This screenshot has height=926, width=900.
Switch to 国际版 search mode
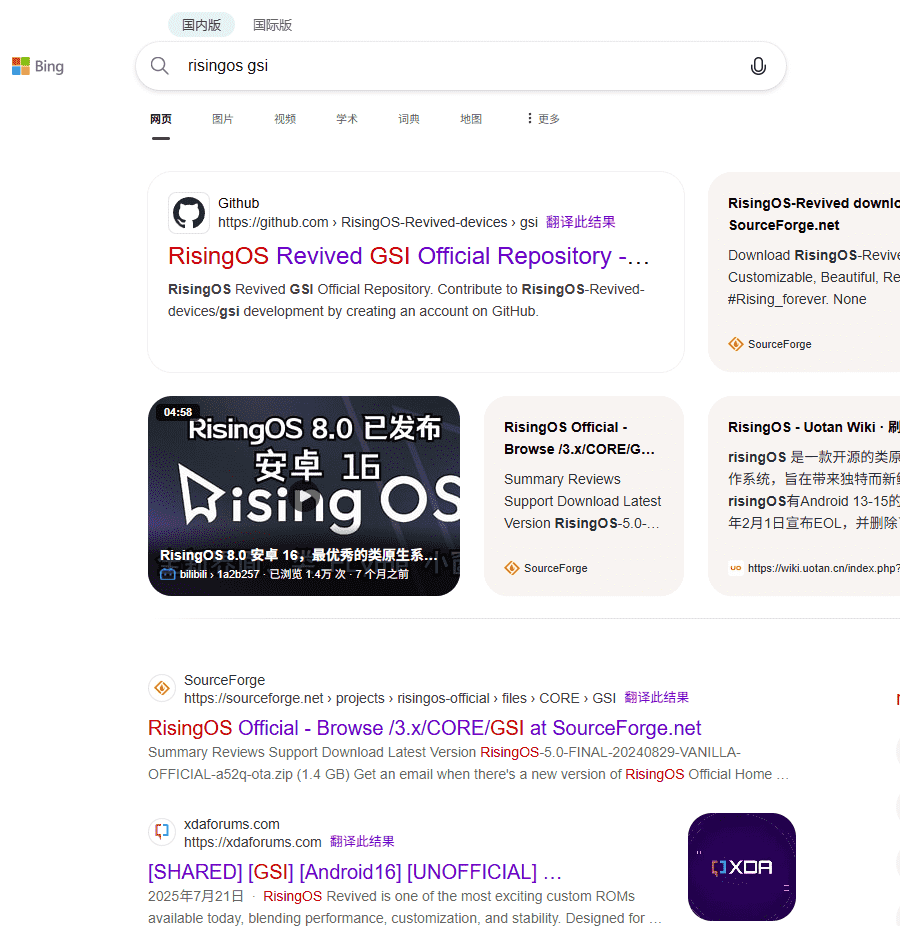click(272, 25)
